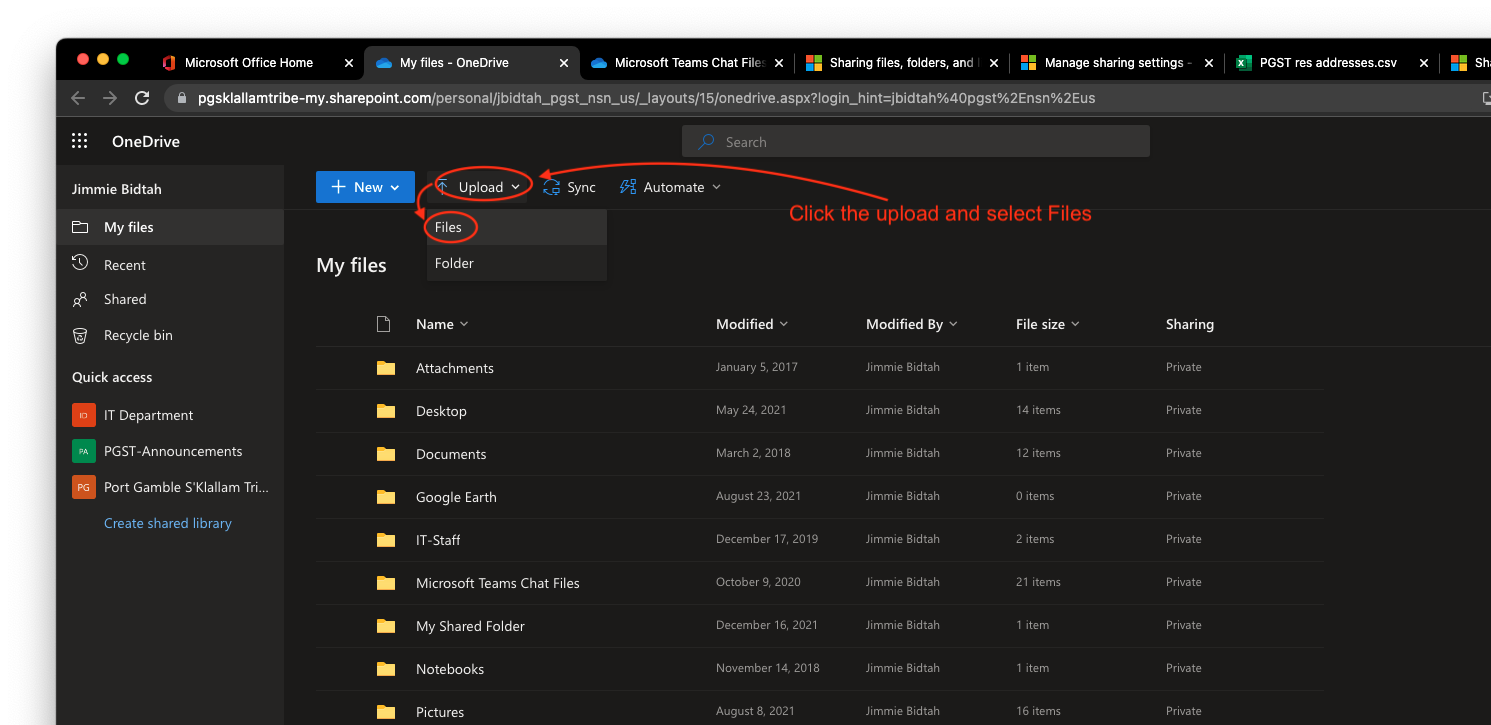Click the Shared people icon in sidebar
Screen dimensions: 1491x725
tap(80, 299)
